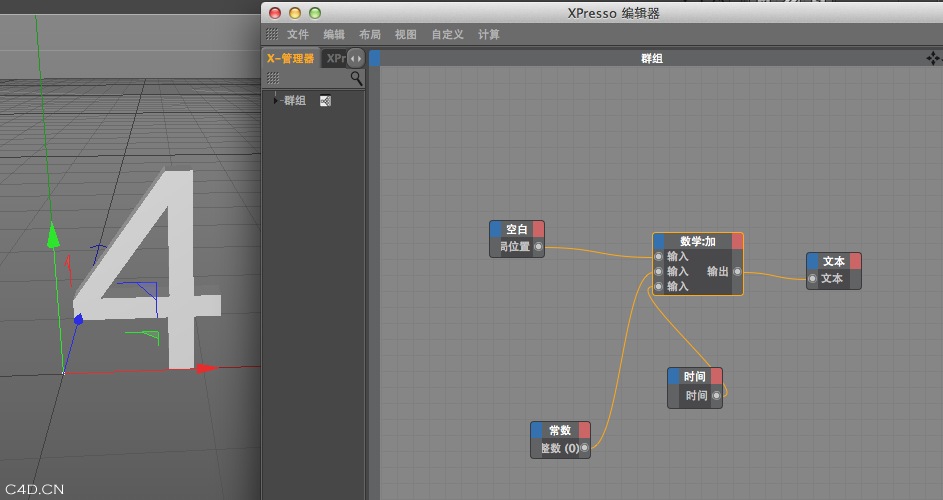Viewport: 943px width, 500px height.
Task: Click the 文本 input port on 文本 node
Action: tap(812, 279)
